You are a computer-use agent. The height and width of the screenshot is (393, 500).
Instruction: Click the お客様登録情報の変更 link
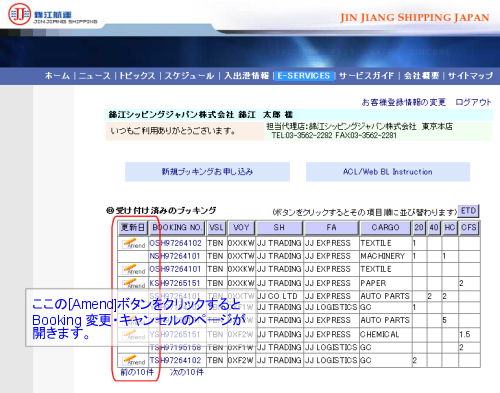tap(404, 102)
